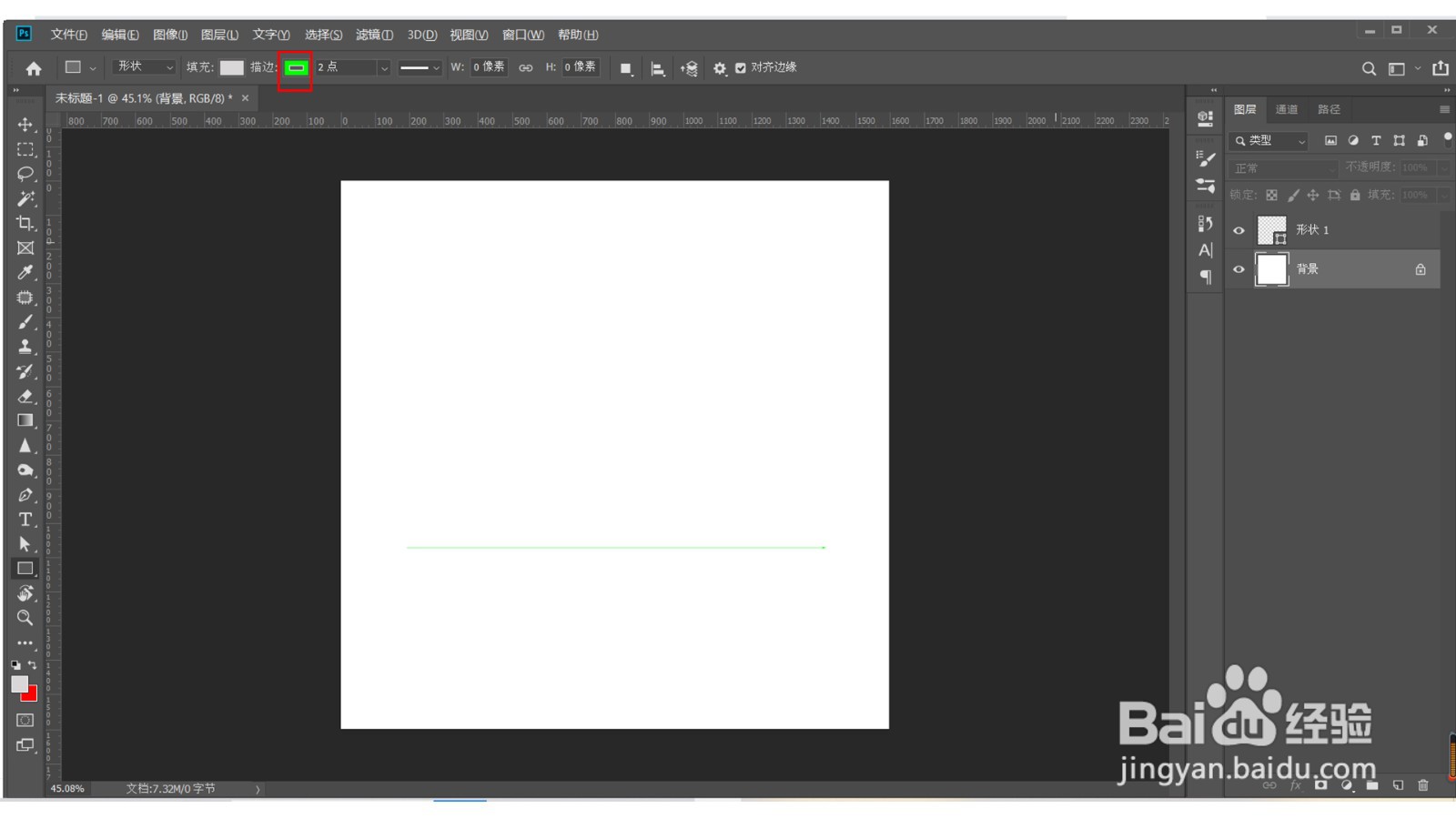Screen dimensions: 1456x819
Task: Toggle the 对齐边缘 checkbox
Action: point(741,68)
